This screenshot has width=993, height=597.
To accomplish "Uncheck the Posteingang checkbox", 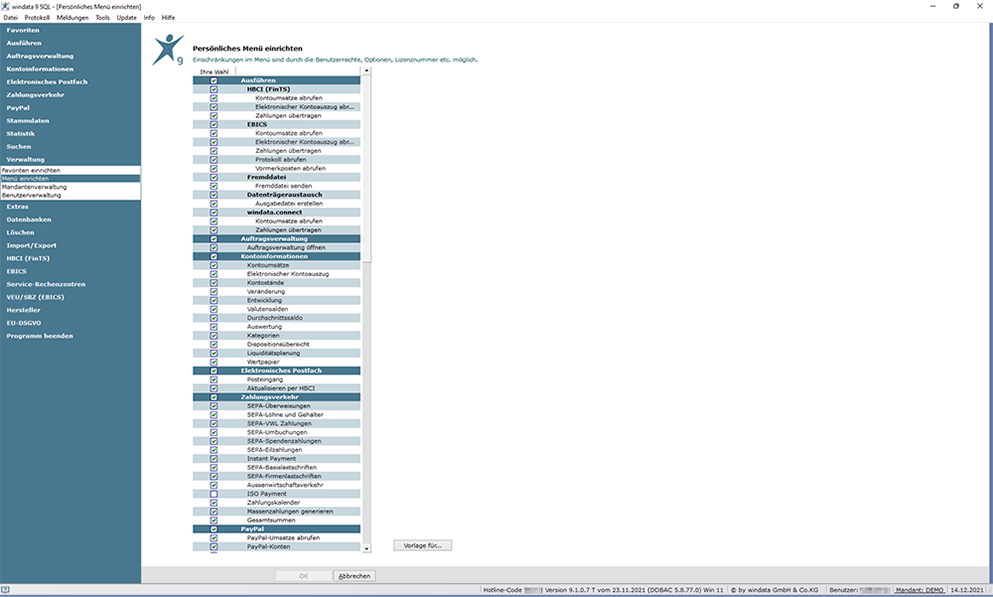I will click(x=213, y=379).
